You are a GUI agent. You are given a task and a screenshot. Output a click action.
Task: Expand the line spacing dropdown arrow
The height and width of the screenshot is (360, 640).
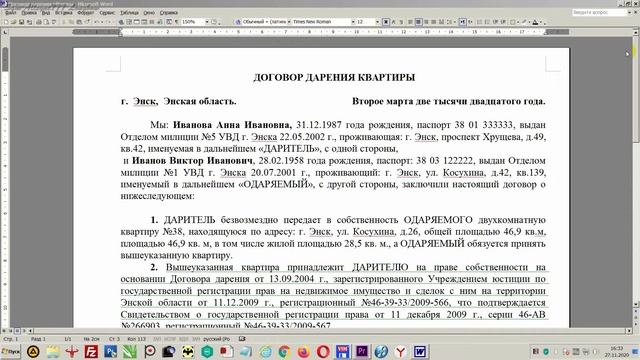[454, 22]
